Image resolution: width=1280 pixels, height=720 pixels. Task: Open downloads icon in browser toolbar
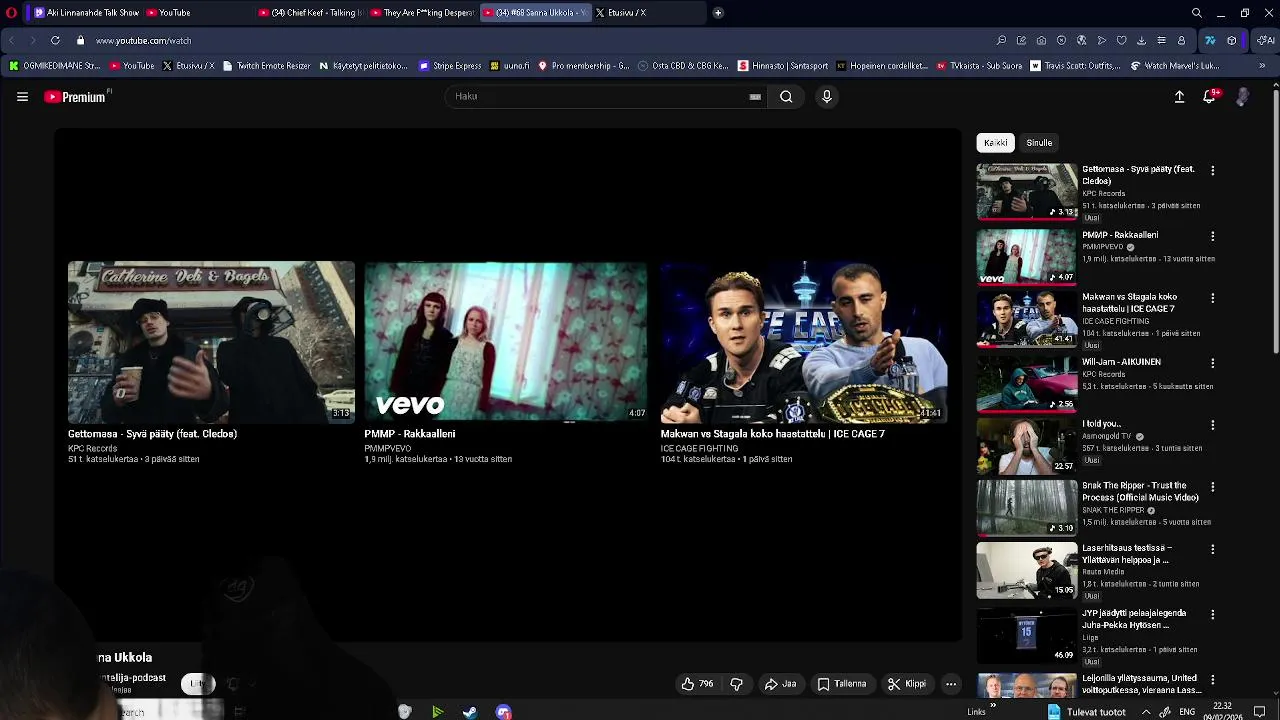click(x=1141, y=41)
